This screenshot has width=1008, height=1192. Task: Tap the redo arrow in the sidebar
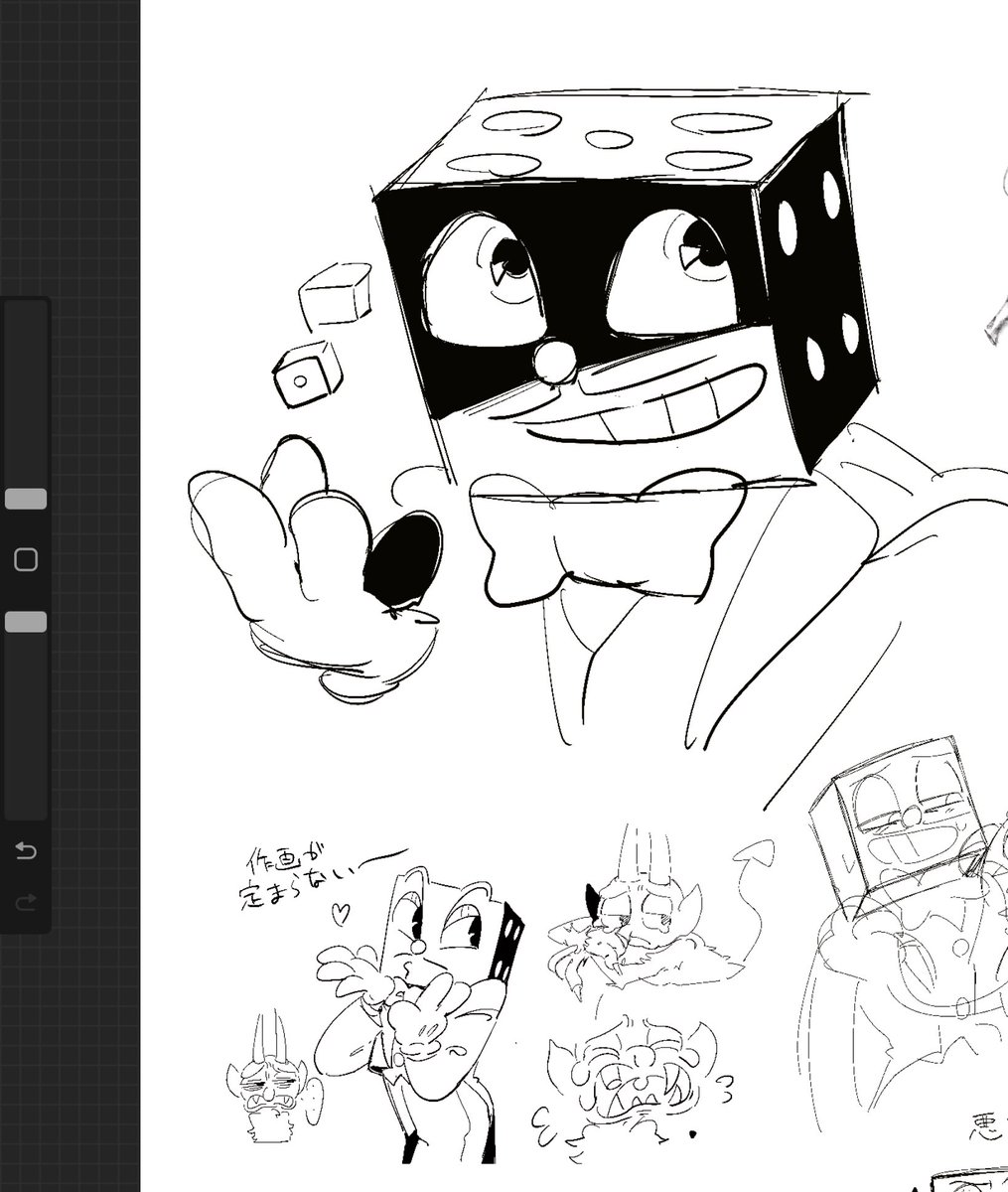pos(26,902)
